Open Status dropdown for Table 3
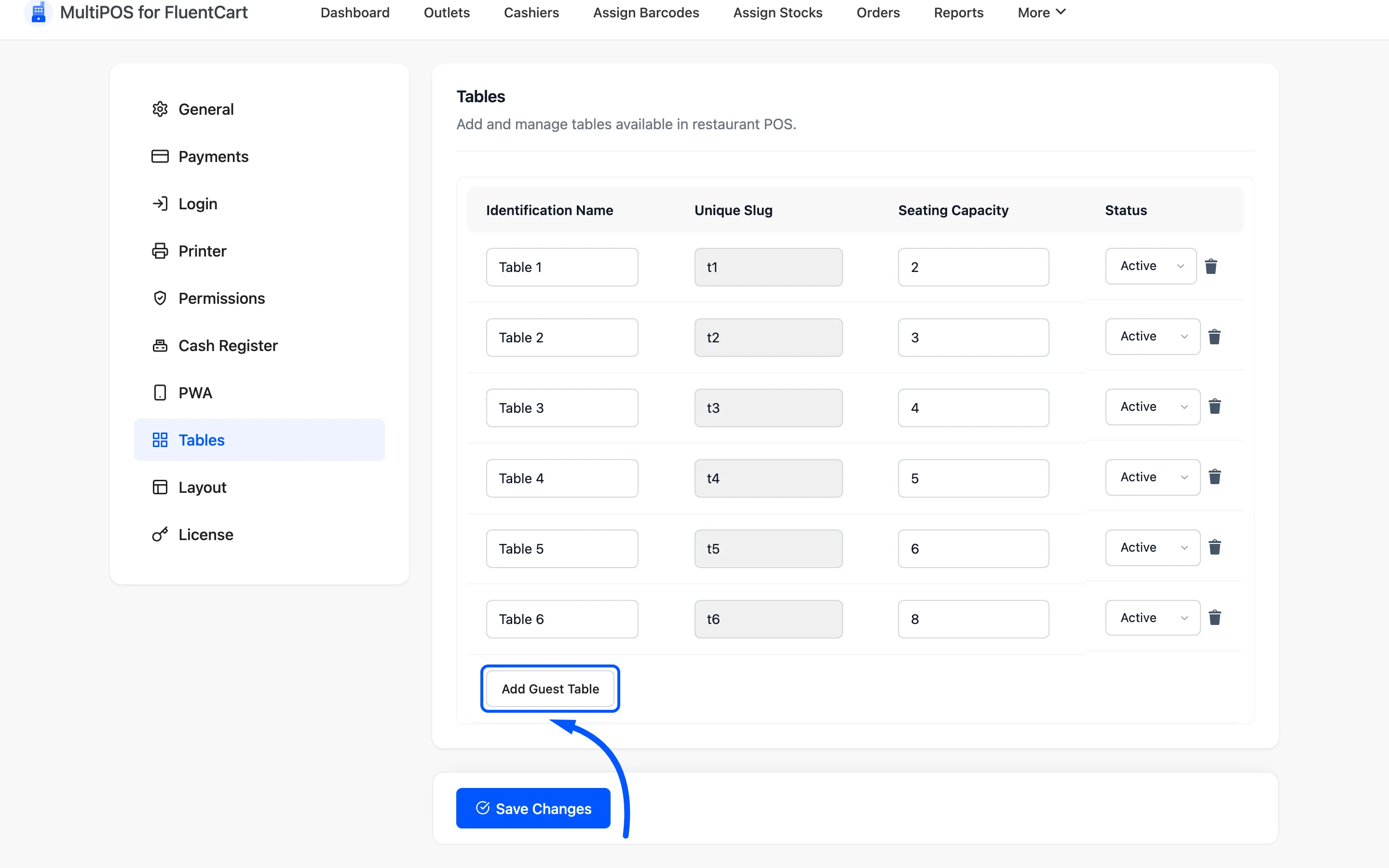This screenshot has height=868, width=1389. 1153,407
